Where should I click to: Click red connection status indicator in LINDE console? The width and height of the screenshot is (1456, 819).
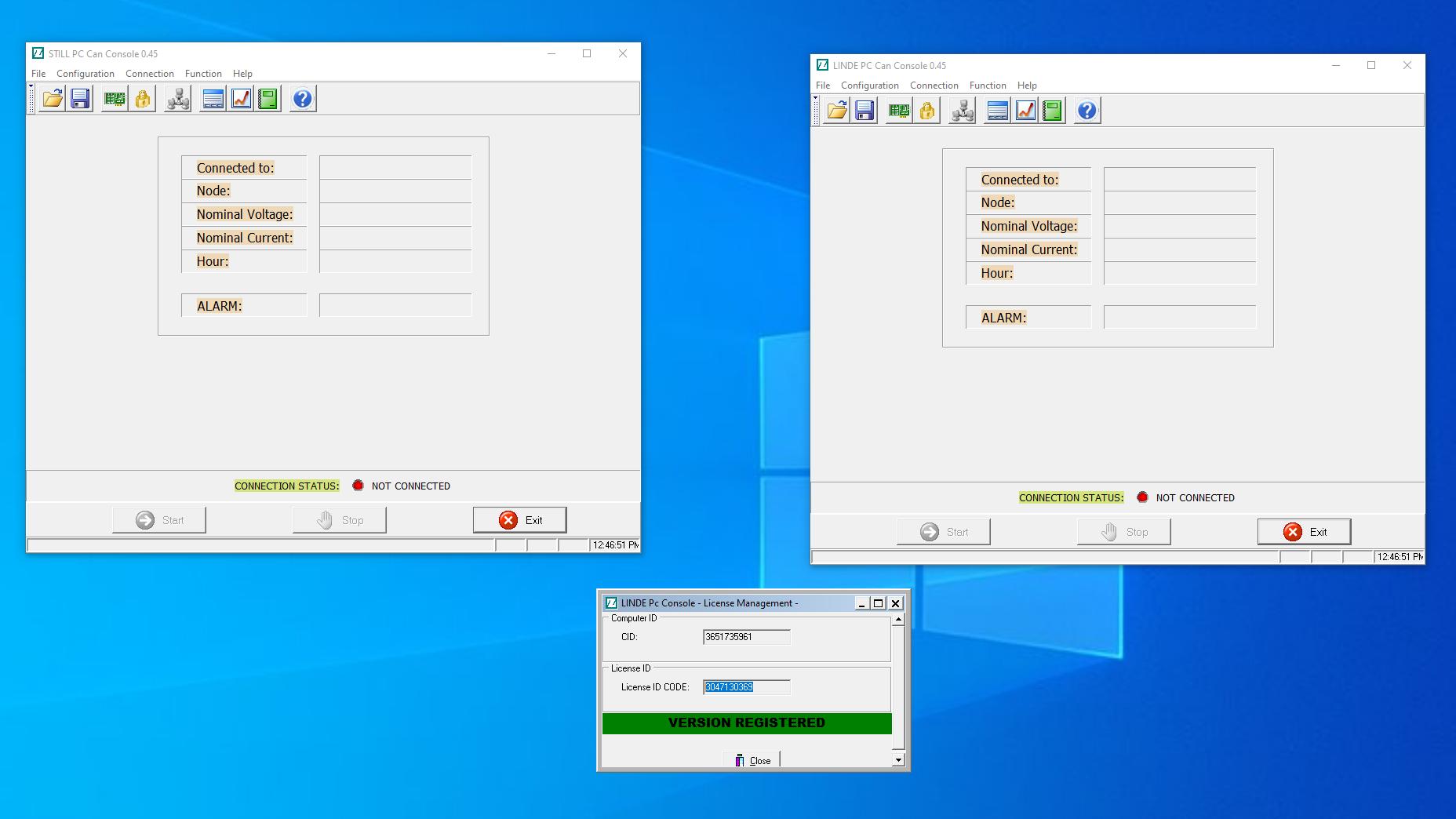pyautogui.click(x=1142, y=497)
